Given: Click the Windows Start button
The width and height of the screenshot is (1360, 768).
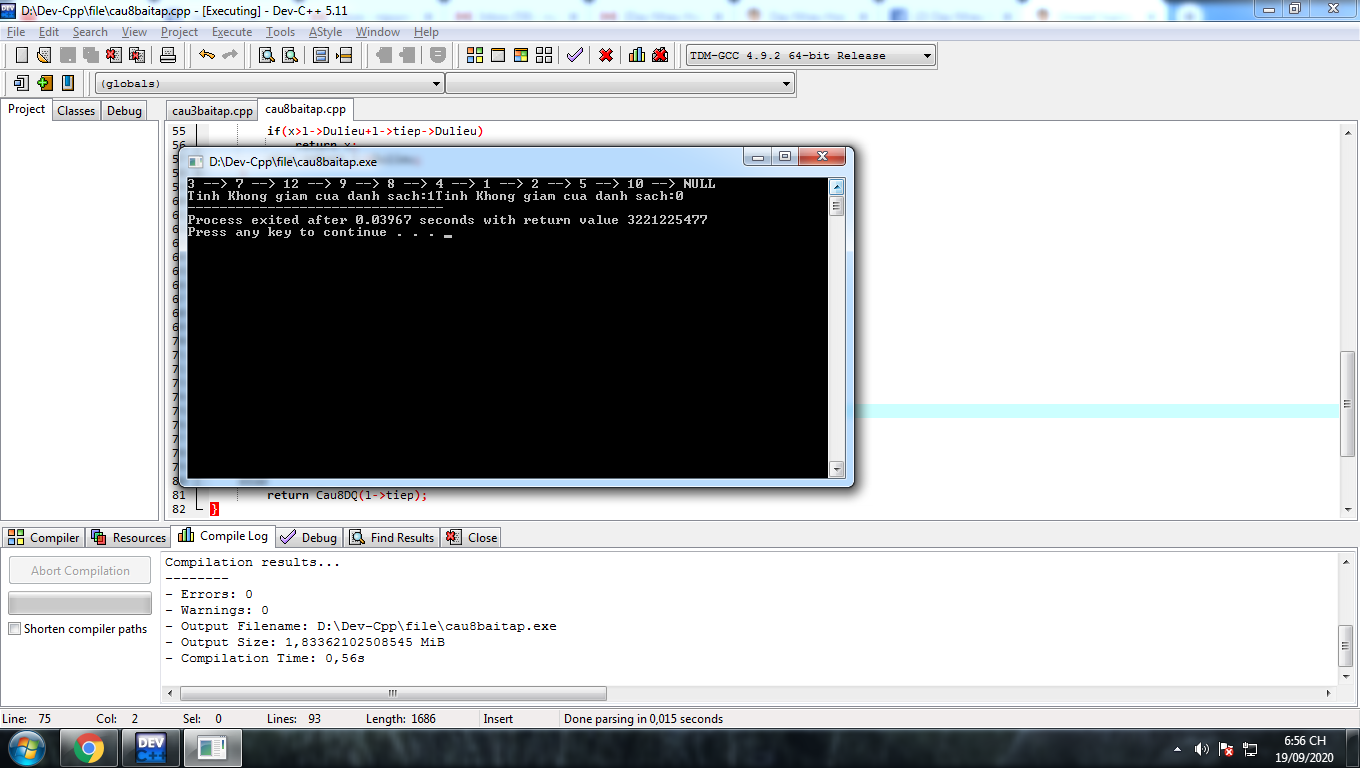Looking at the screenshot, I should coord(27,748).
